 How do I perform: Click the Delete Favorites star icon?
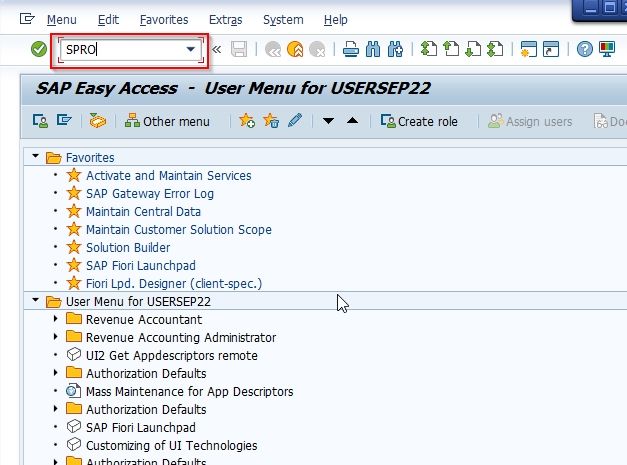click(x=271, y=121)
